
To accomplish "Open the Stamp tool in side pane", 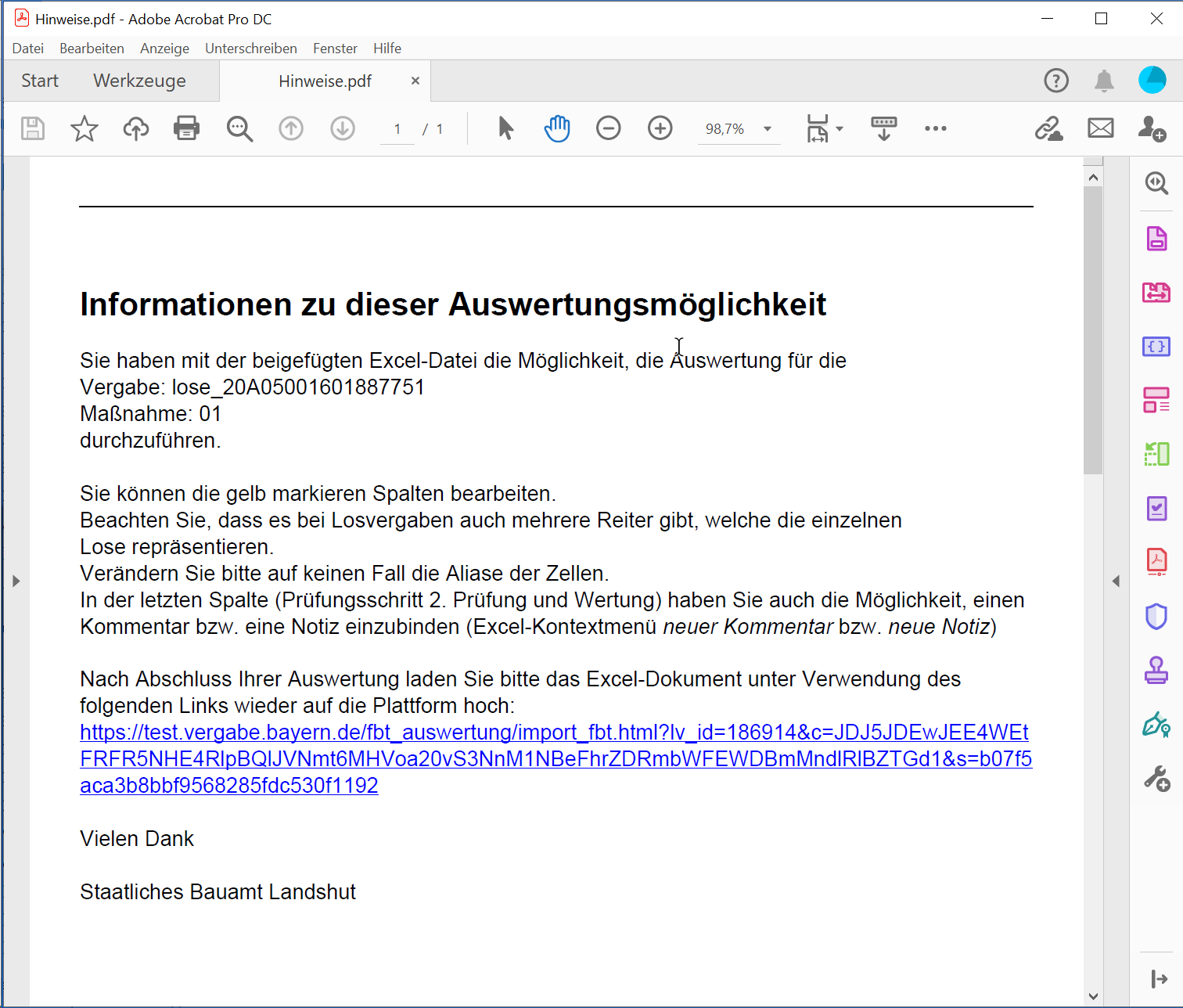I will point(1156,671).
